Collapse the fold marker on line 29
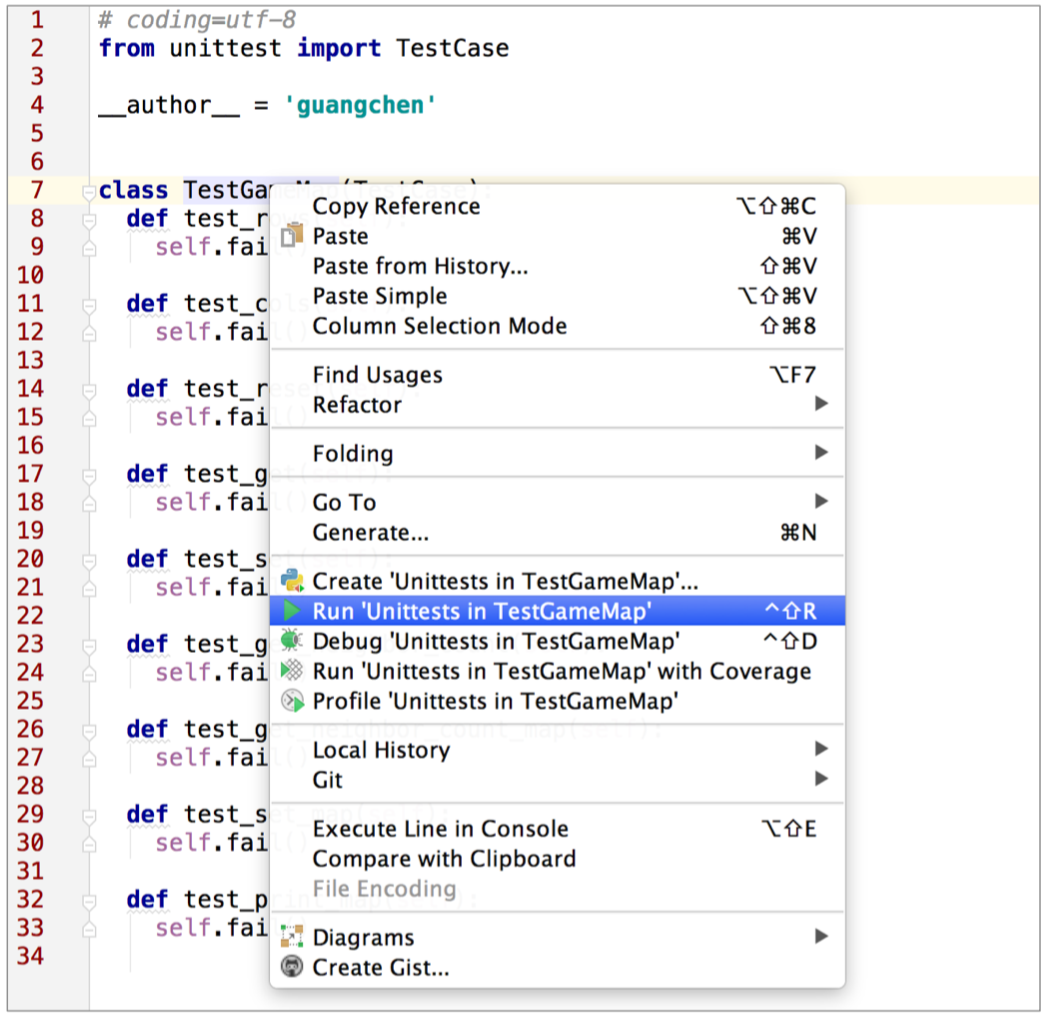The height and width of the screenshot is (1020, 1050). 88,816
